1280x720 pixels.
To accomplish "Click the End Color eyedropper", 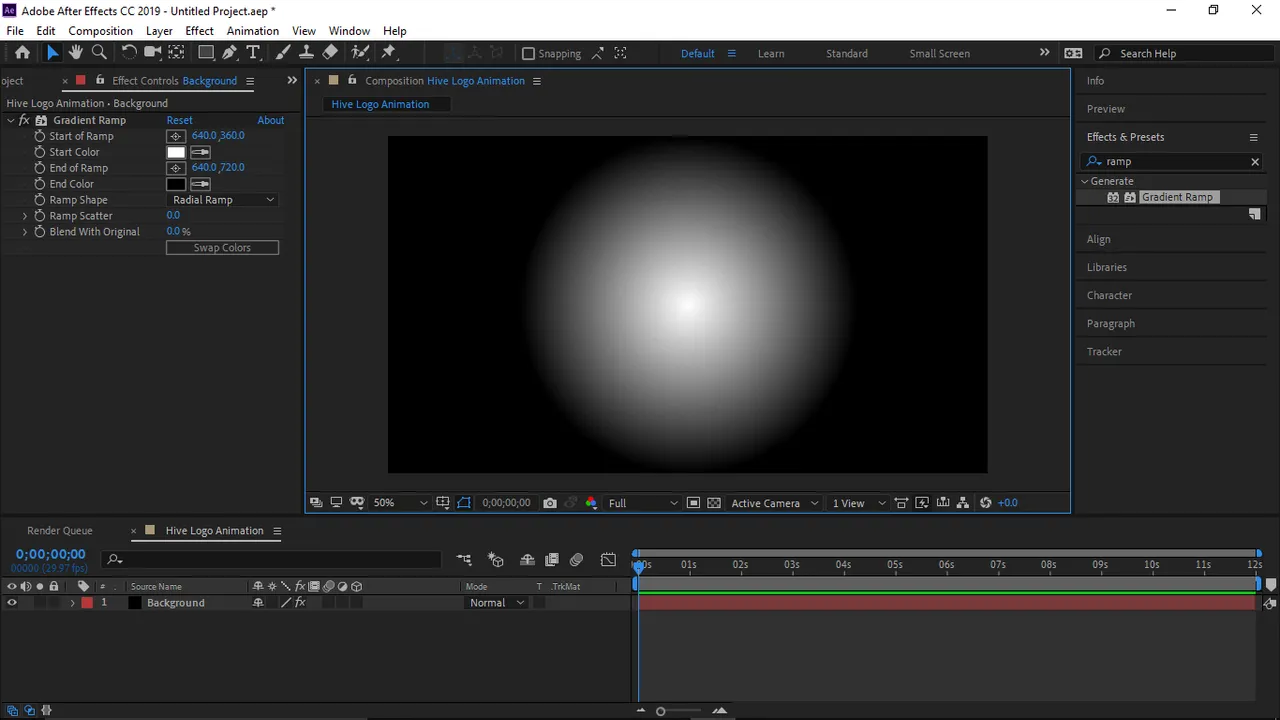I will pos(200,184).
